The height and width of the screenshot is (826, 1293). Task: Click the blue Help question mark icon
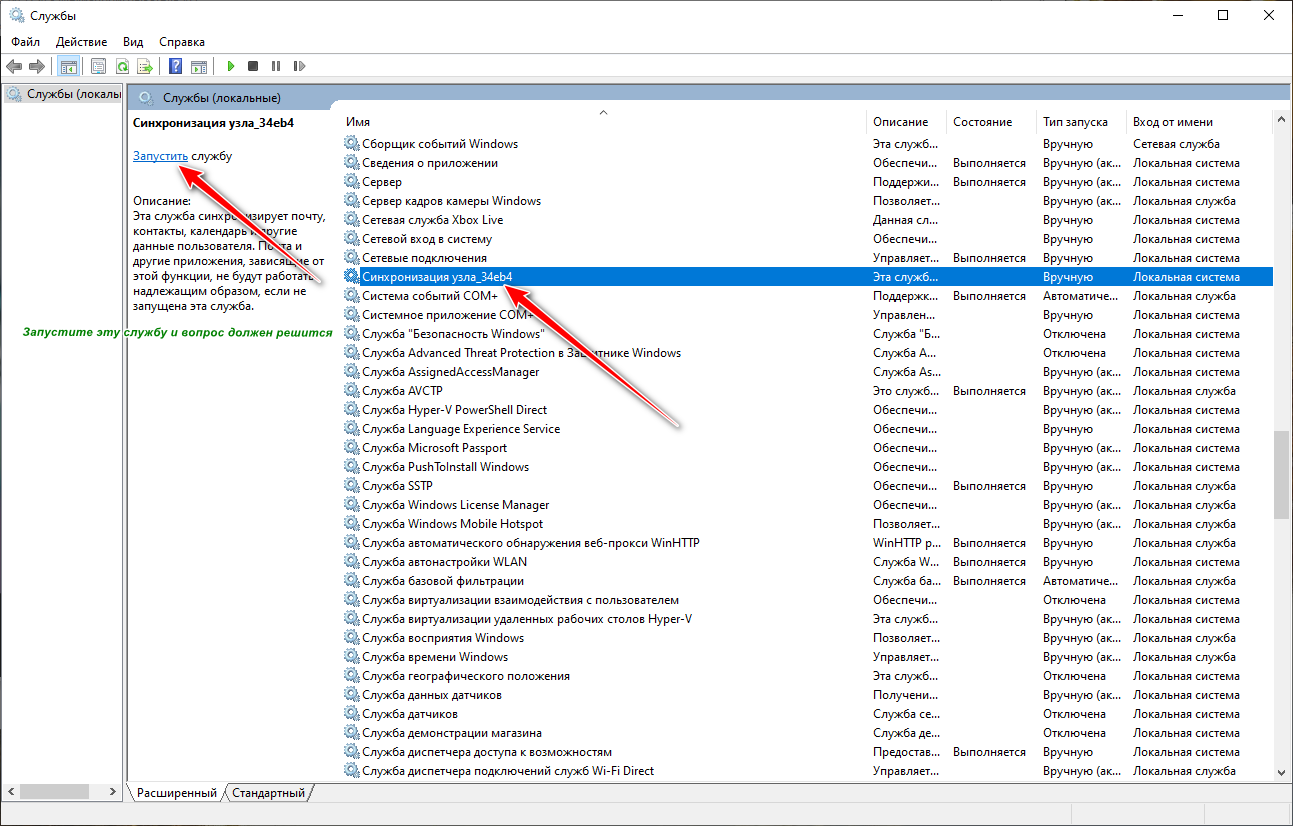click(175, 66)
